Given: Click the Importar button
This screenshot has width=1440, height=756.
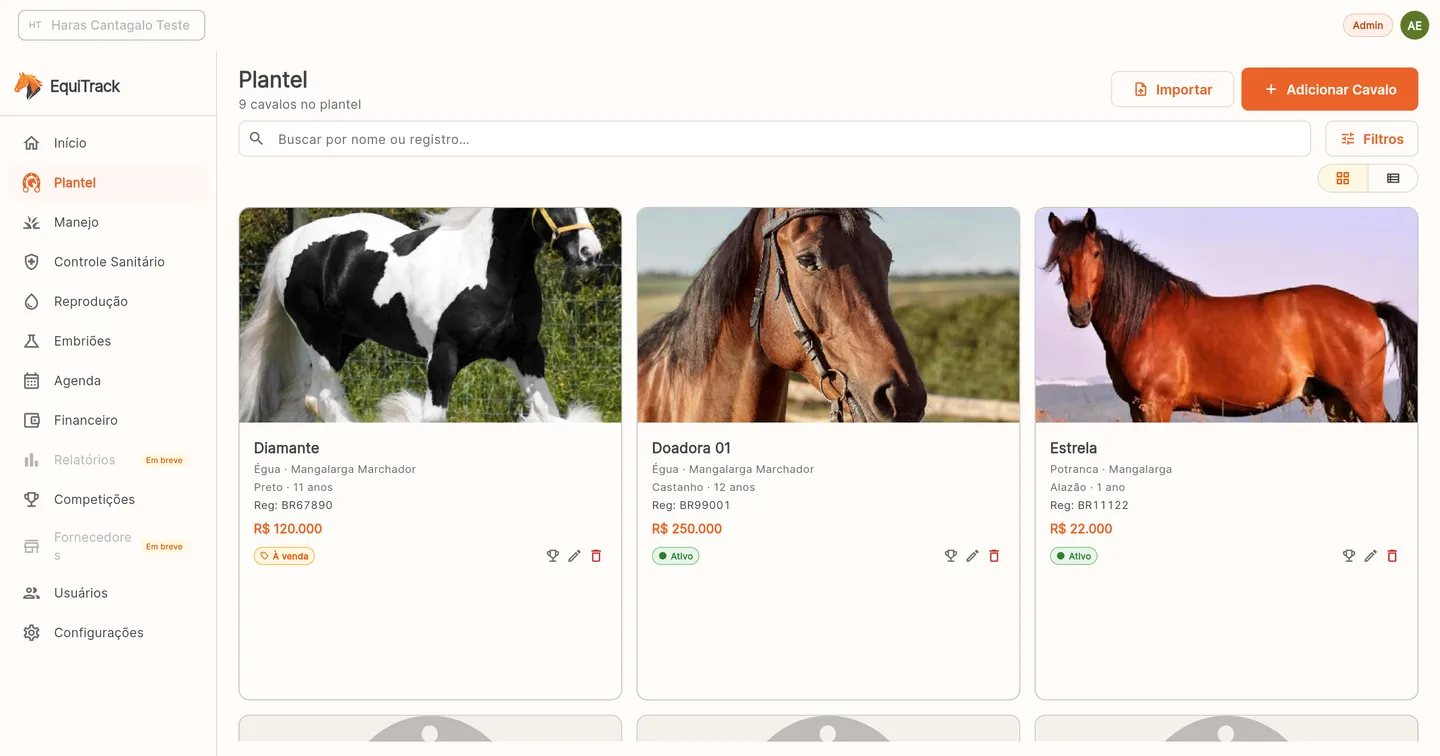Looking at the screenshot, I should coord(1172,89).
